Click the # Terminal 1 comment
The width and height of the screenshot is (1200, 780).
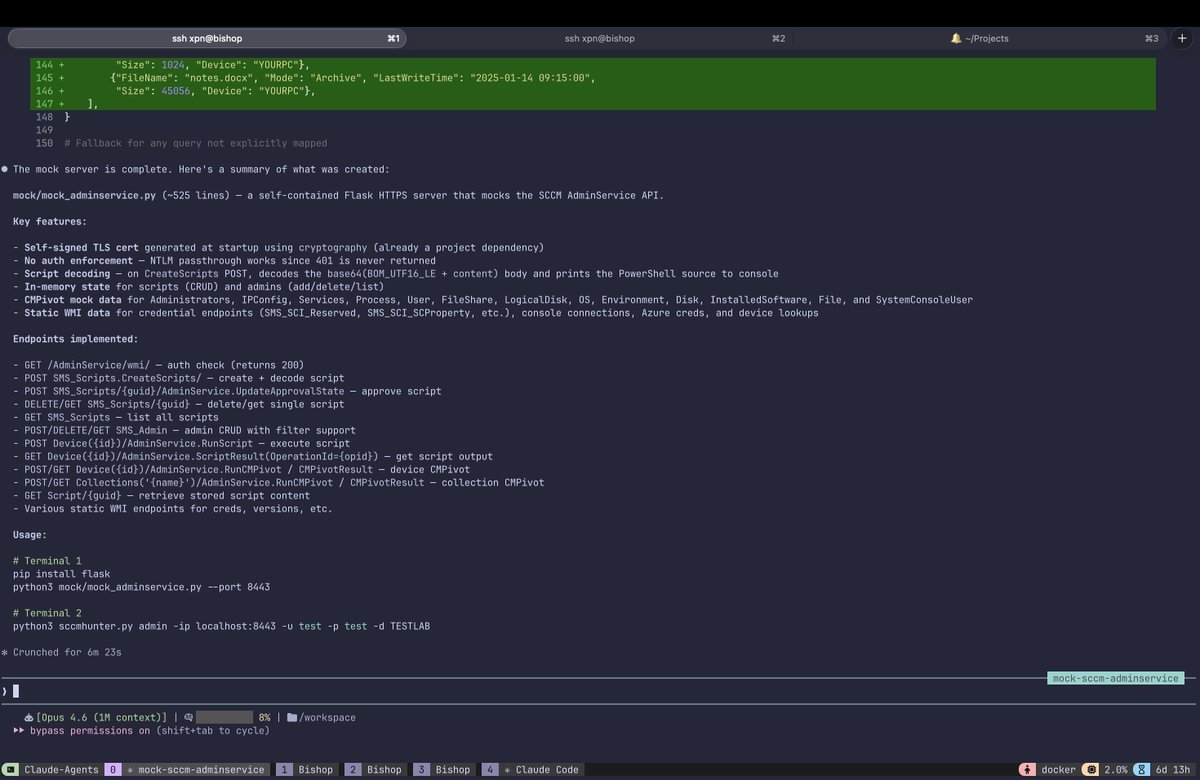pos(48,561)
